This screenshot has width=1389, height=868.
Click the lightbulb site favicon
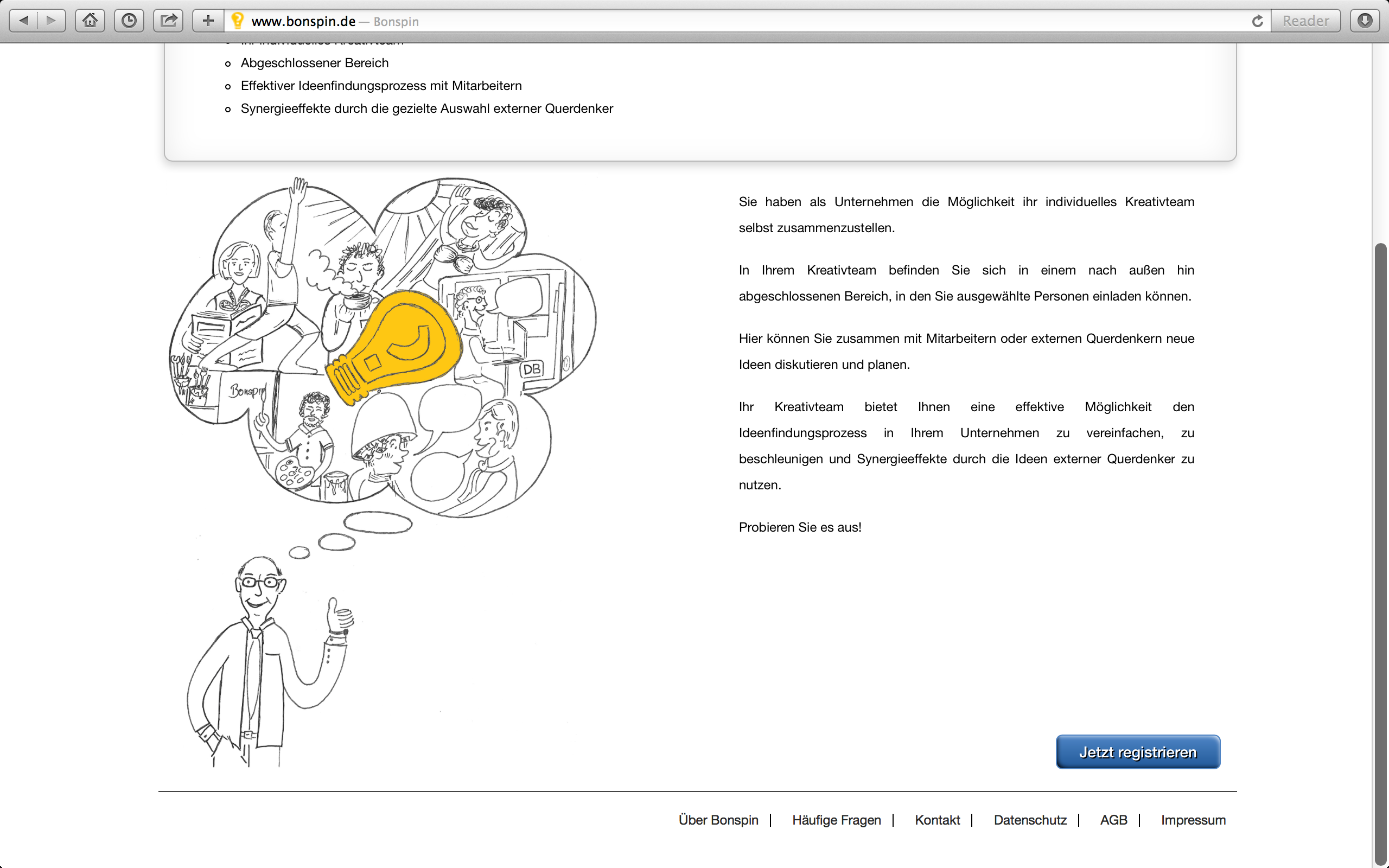coord(238,21)
